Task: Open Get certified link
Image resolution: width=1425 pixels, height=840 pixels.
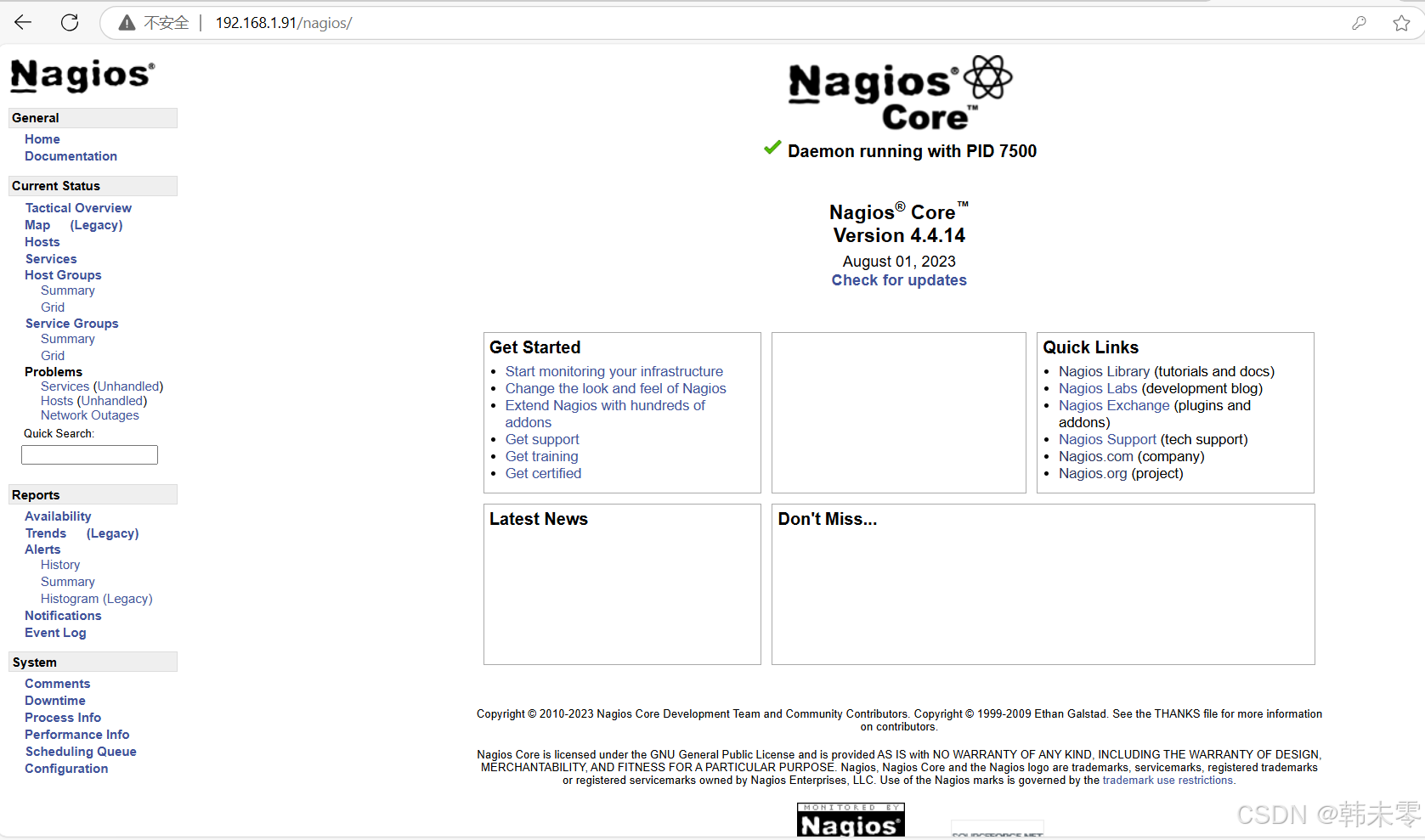Action: 543,473
